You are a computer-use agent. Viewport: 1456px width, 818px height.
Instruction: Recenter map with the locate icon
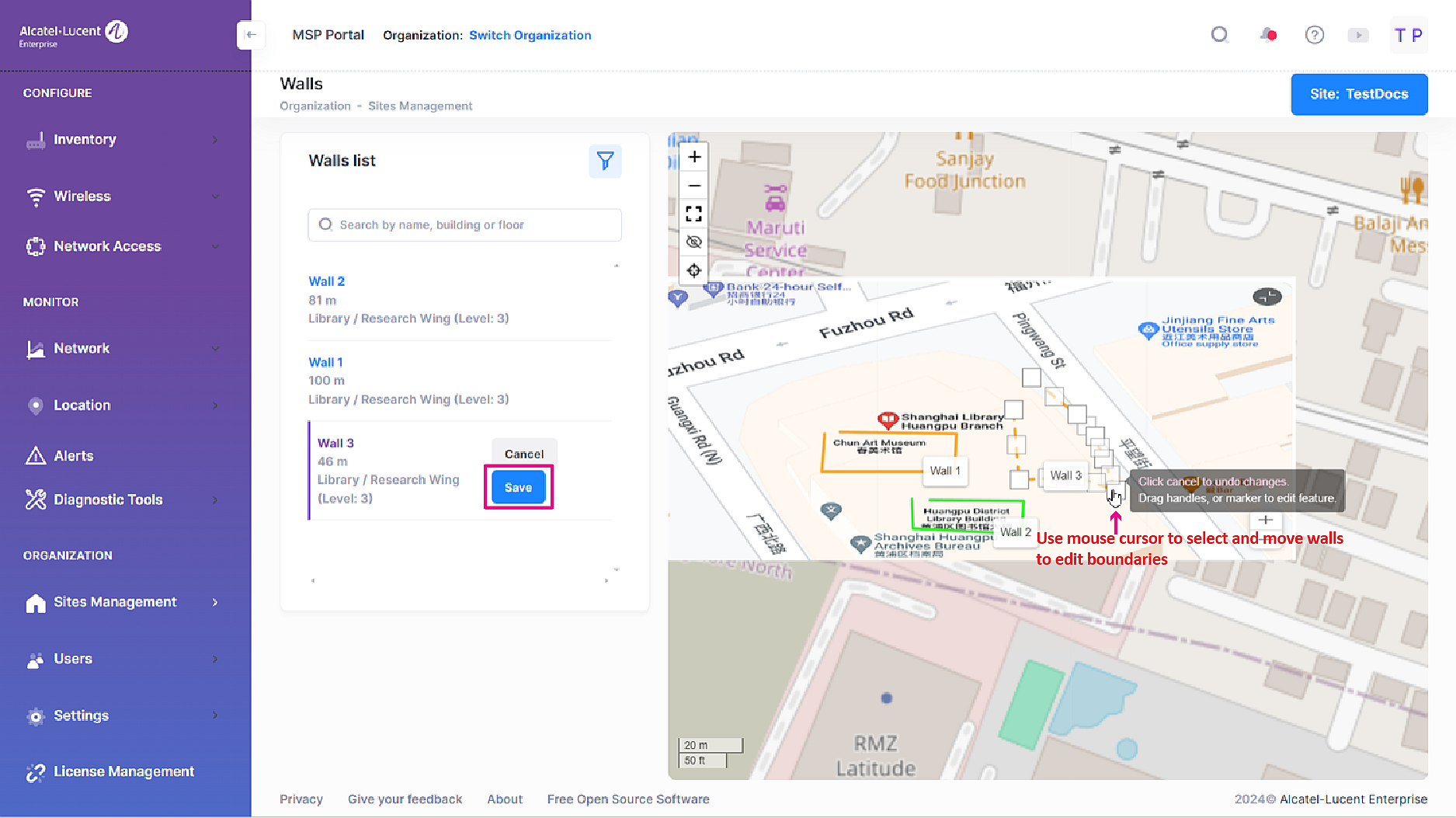pyautogui.click(x=694, y=270)
